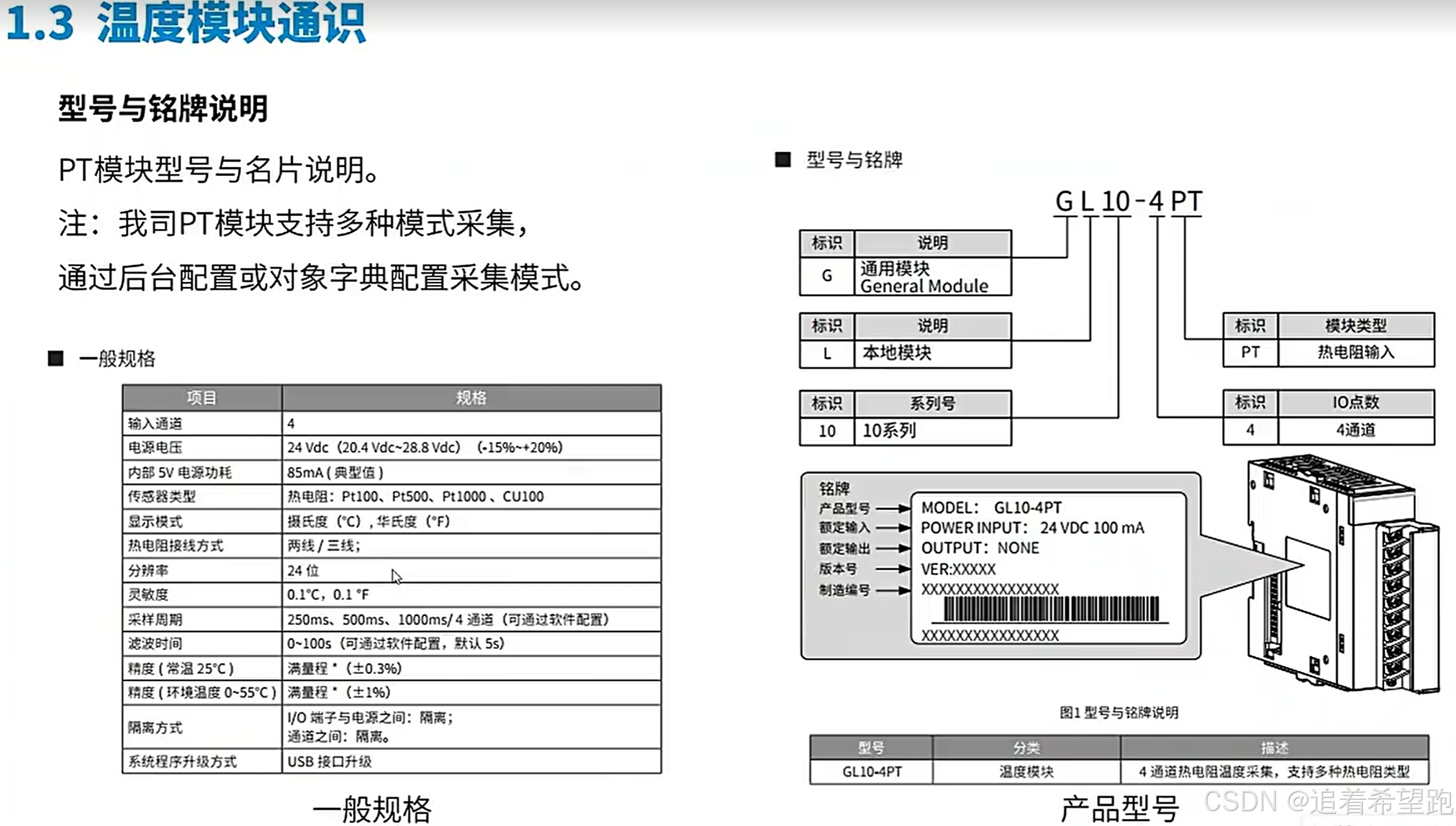Select the 传感器类型 row in spec table
The image size is (1456, 826).
pos(162,496)
